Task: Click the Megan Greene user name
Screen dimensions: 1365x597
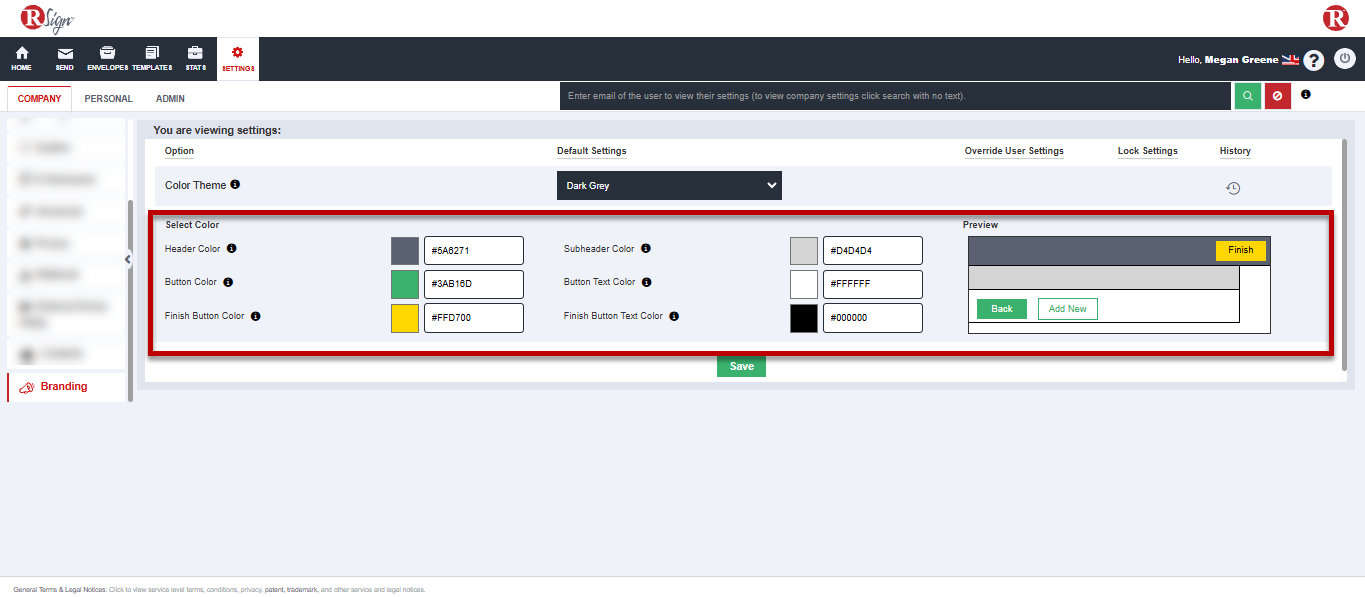Action: (1241, 60)
